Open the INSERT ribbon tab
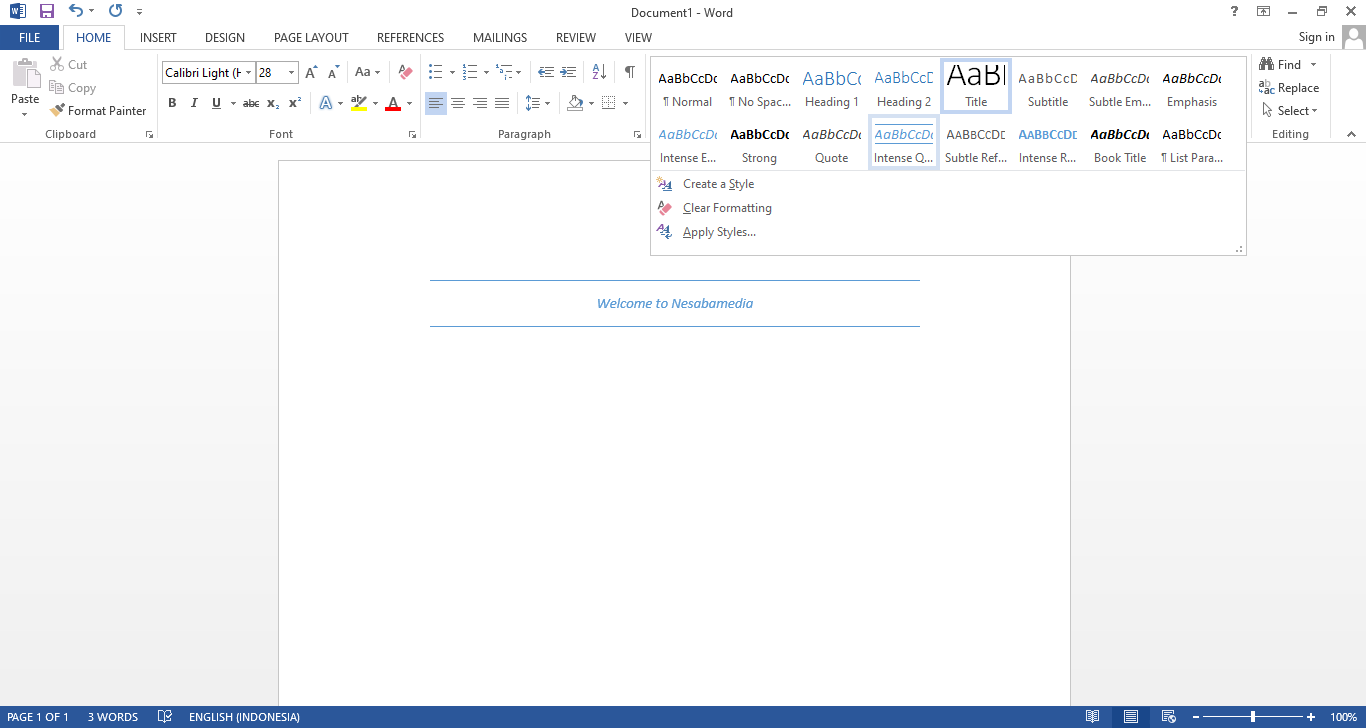The width and height of the screenshot is (1366, 728). click(158, 38)
